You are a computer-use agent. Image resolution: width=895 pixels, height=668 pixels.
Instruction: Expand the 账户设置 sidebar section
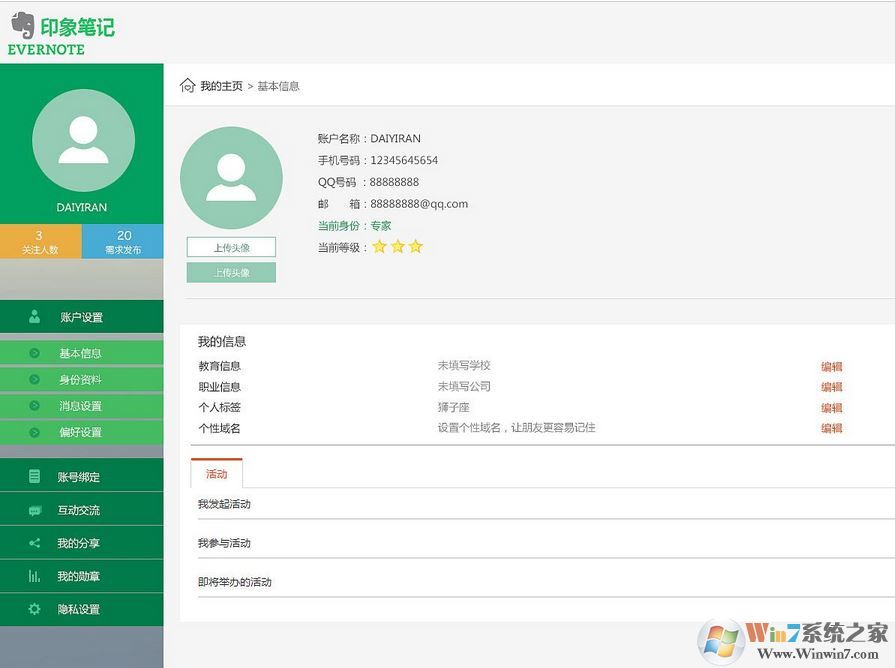pos(80,318)
